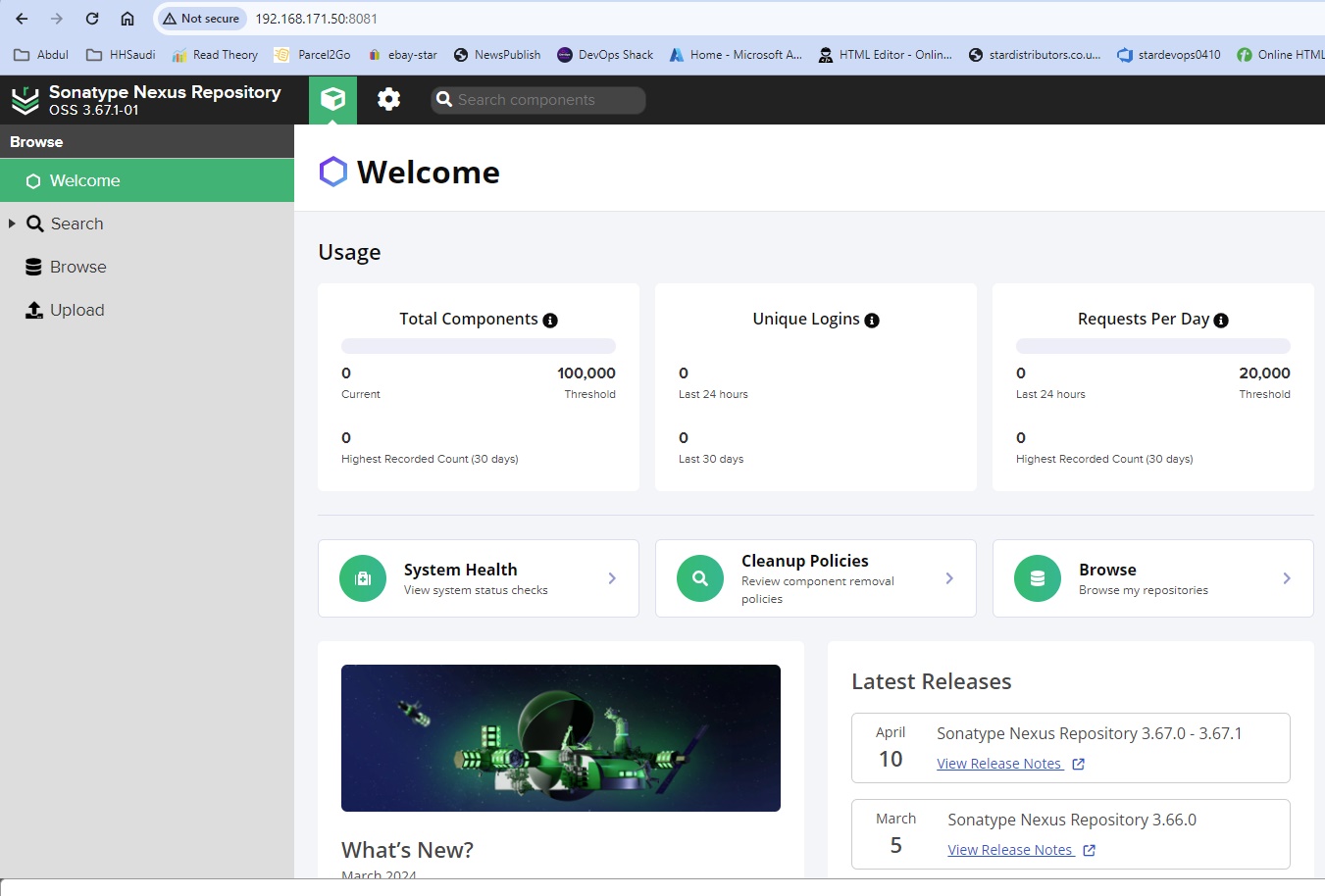The image size is (1325, 896).
Task: Select Welcome in the sidebar
Action: pos(85,181)
